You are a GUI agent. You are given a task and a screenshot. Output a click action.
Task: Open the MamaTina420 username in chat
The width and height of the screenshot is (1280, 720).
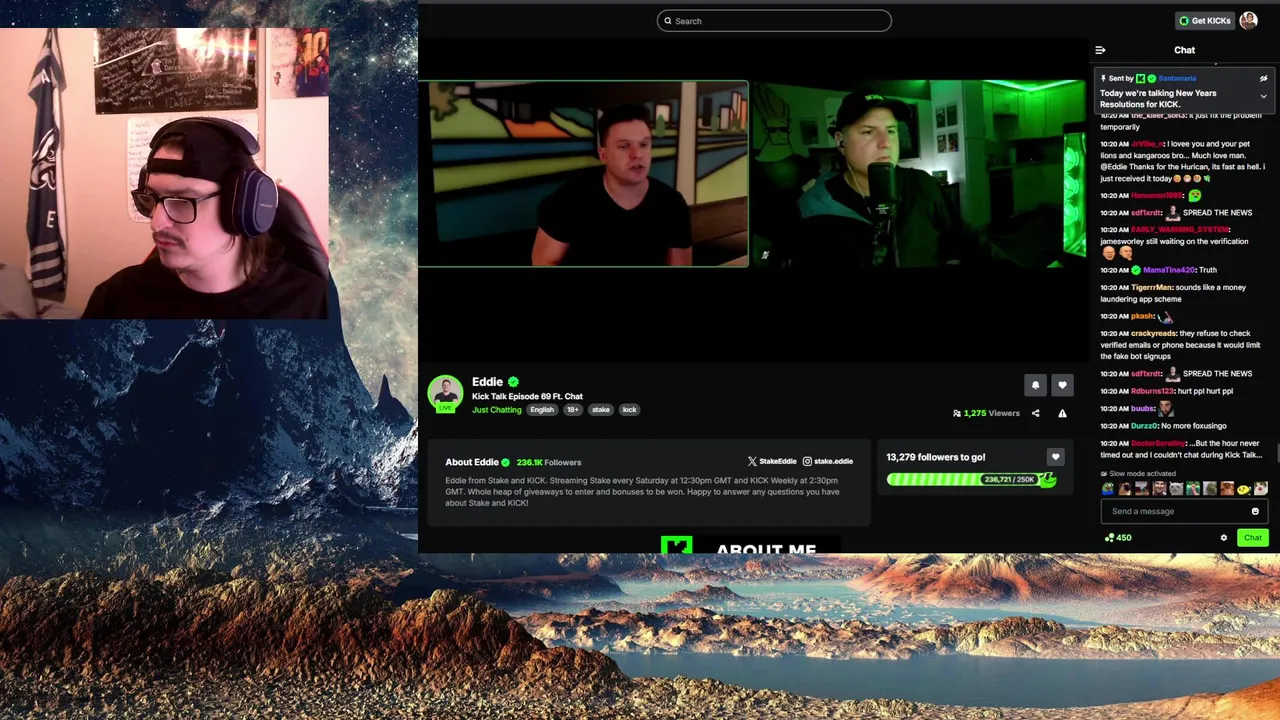pos(1168,270)
